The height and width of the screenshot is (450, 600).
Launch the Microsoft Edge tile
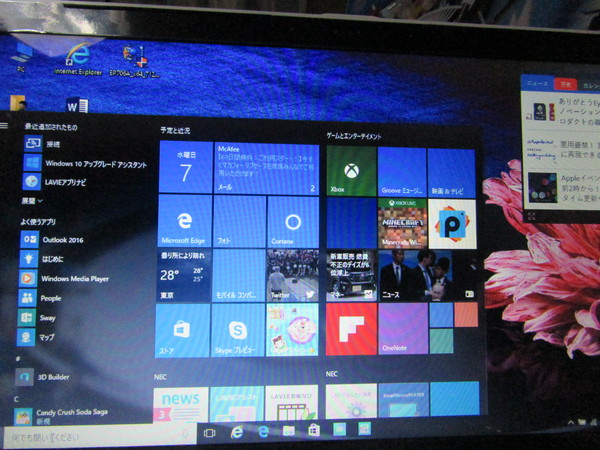pyautogui.click(x=185, y=221)
